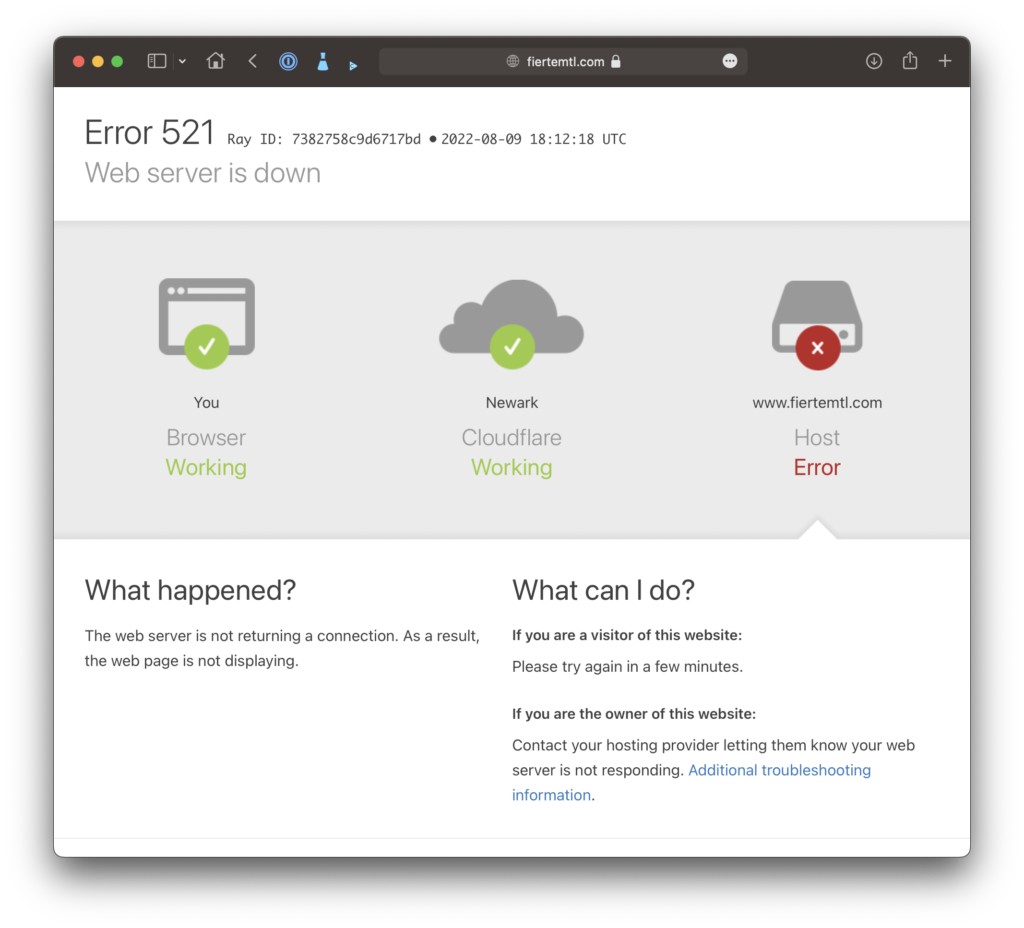This screenshot has height=928, width=1024.
Task: Go to the home page icon
Action: [216, 61]
